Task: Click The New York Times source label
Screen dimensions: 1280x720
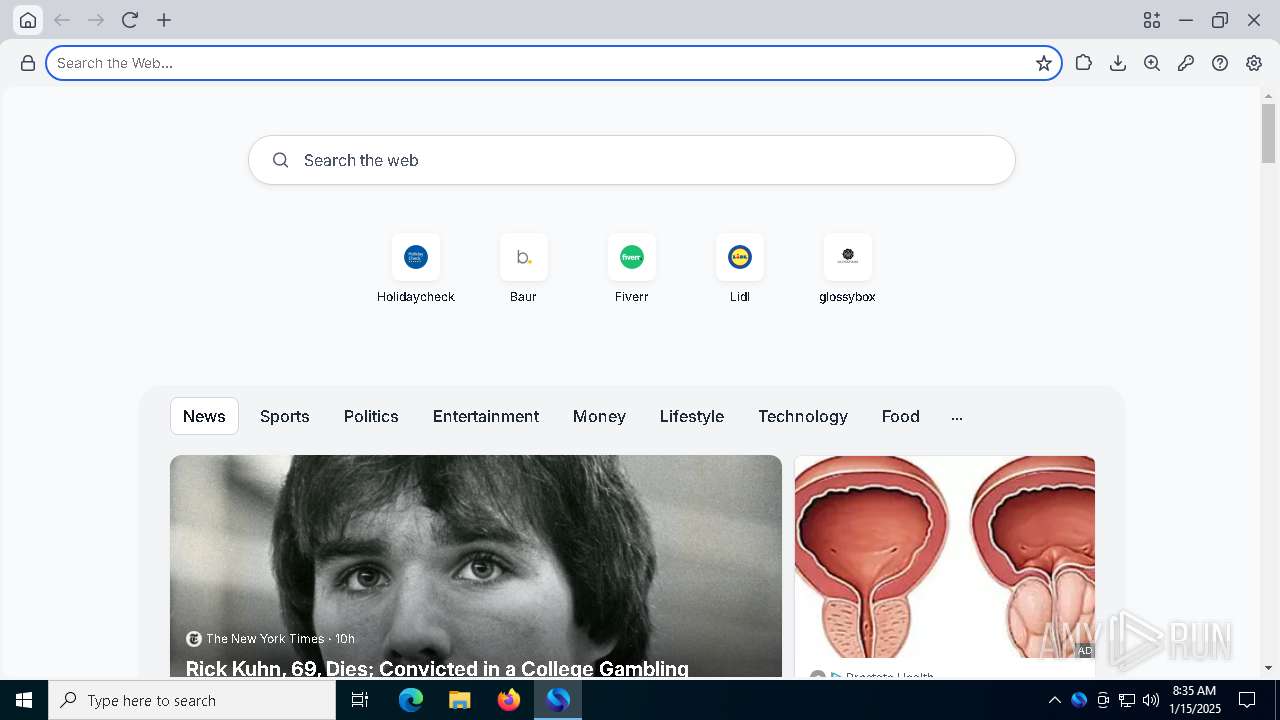Action: click(265, 638)
